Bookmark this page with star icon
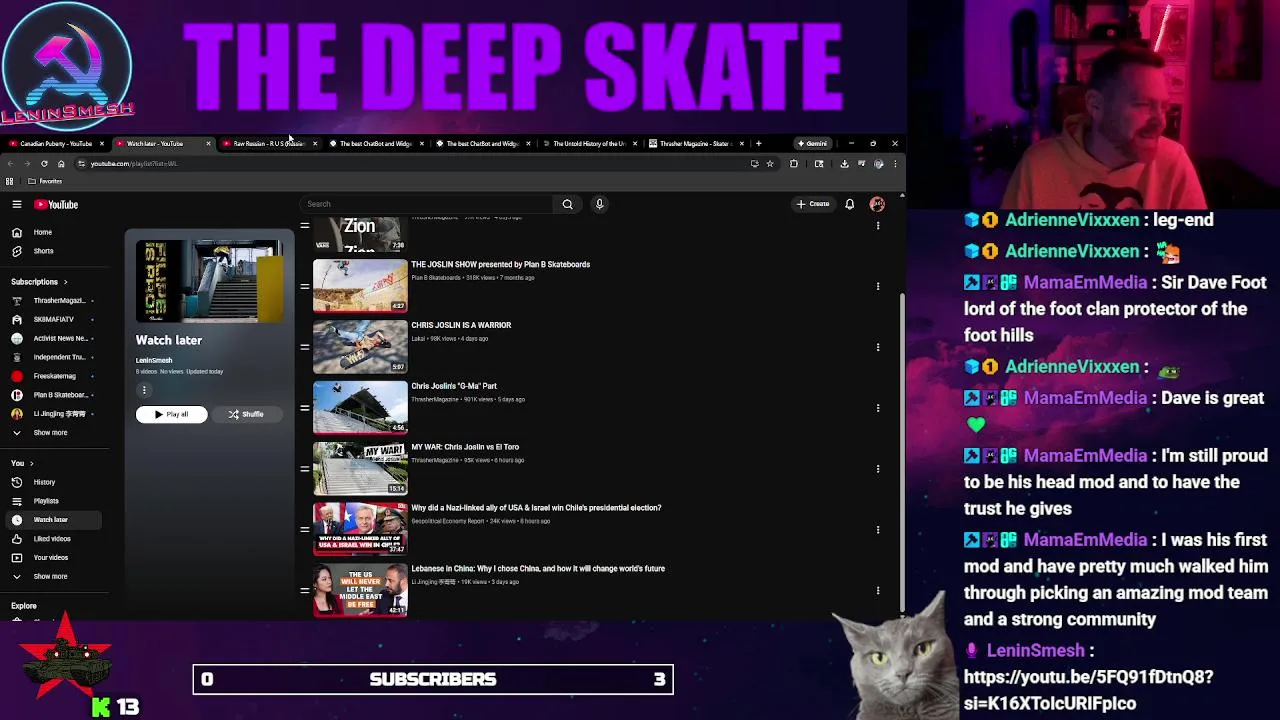Viewport: 1280px width, 720px height. point(770,164)
